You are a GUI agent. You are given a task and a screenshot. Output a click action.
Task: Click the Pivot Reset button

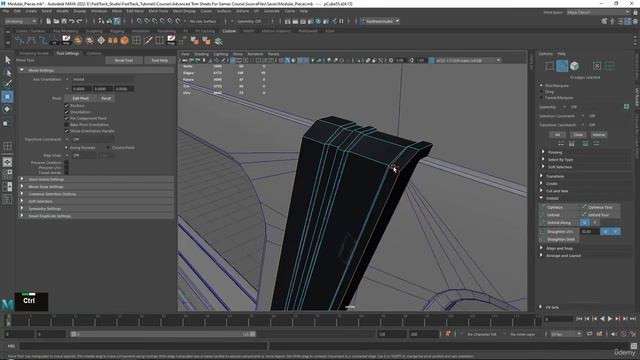coord(106,98)
